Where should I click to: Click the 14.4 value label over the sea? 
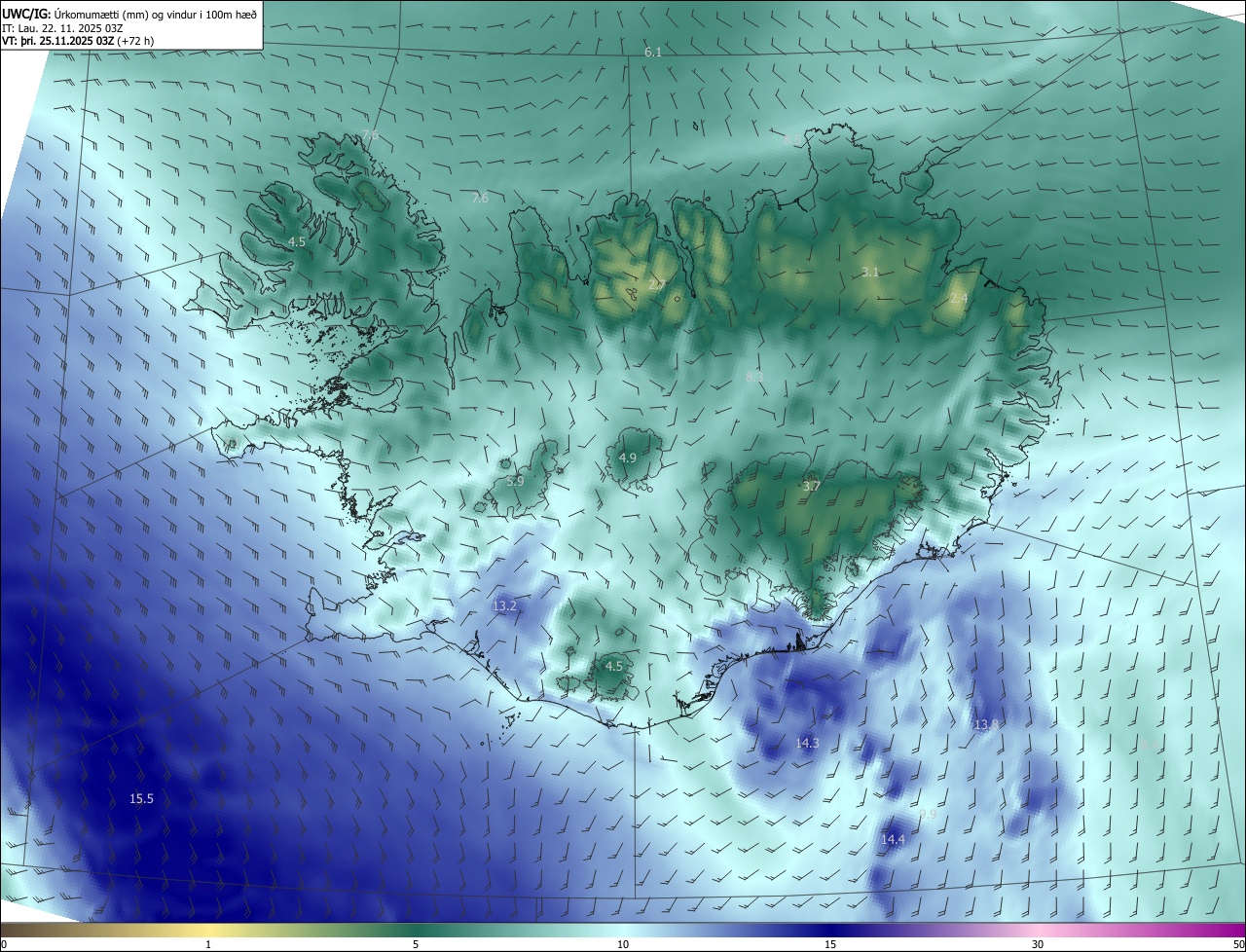[x=893, y=839]
